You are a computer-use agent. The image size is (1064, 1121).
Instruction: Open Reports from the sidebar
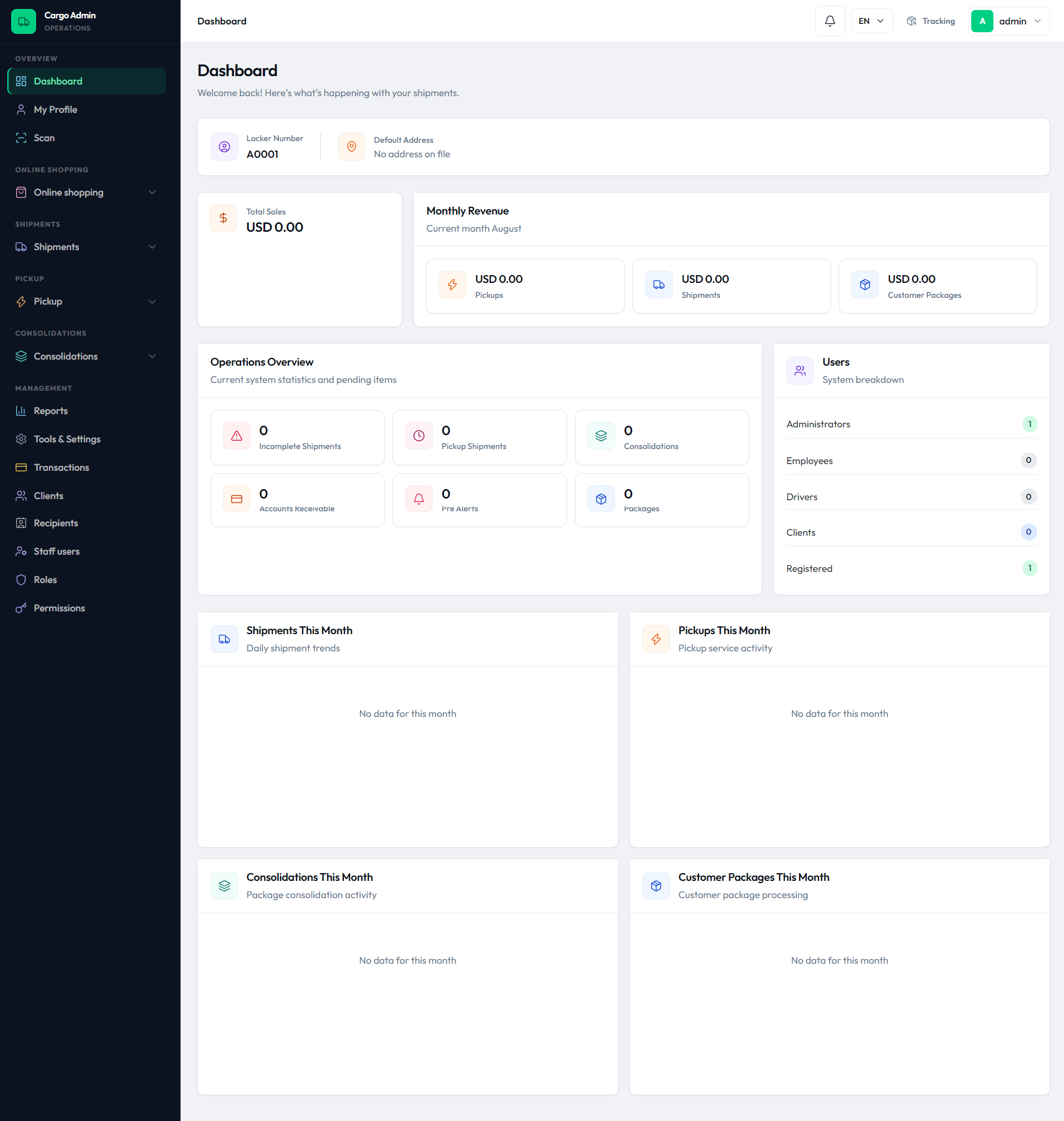[87, 411]
